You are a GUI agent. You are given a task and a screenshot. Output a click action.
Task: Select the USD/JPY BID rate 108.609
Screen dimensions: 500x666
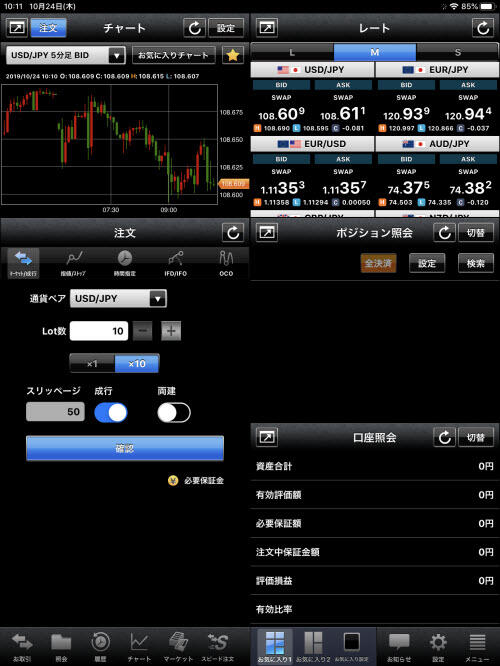pos(281,114)
